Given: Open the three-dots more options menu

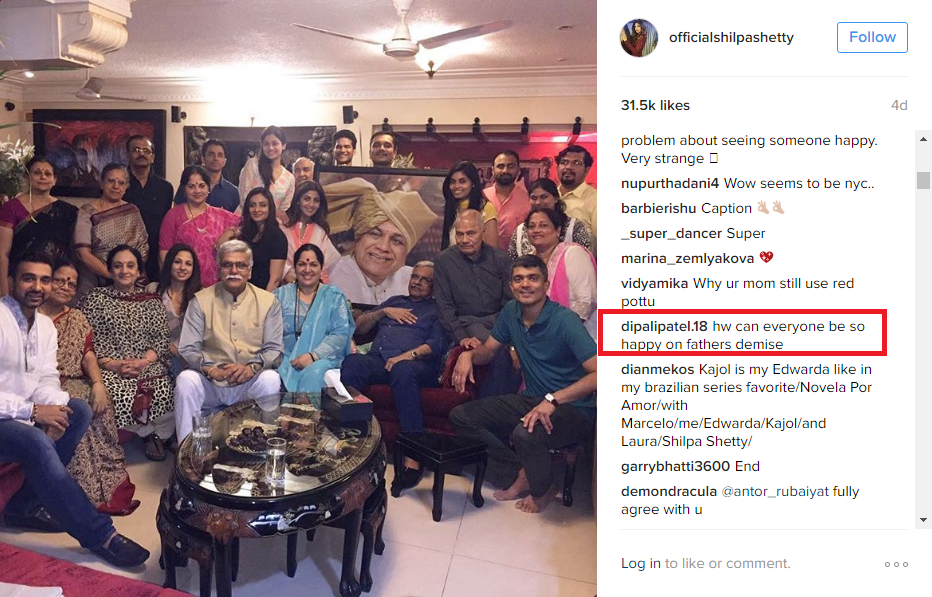Looking at the screenshot, I should (896, 564).
